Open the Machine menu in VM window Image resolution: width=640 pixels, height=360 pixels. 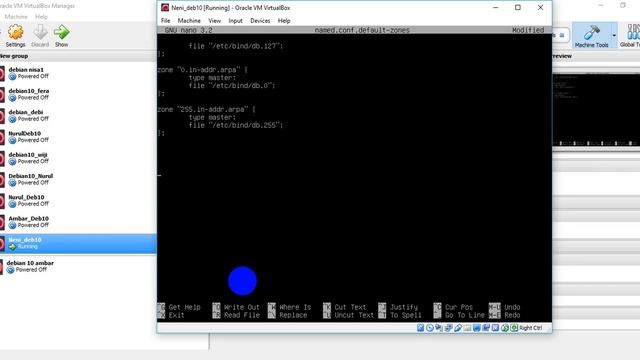pyautogui.click(x=189, y=20)
